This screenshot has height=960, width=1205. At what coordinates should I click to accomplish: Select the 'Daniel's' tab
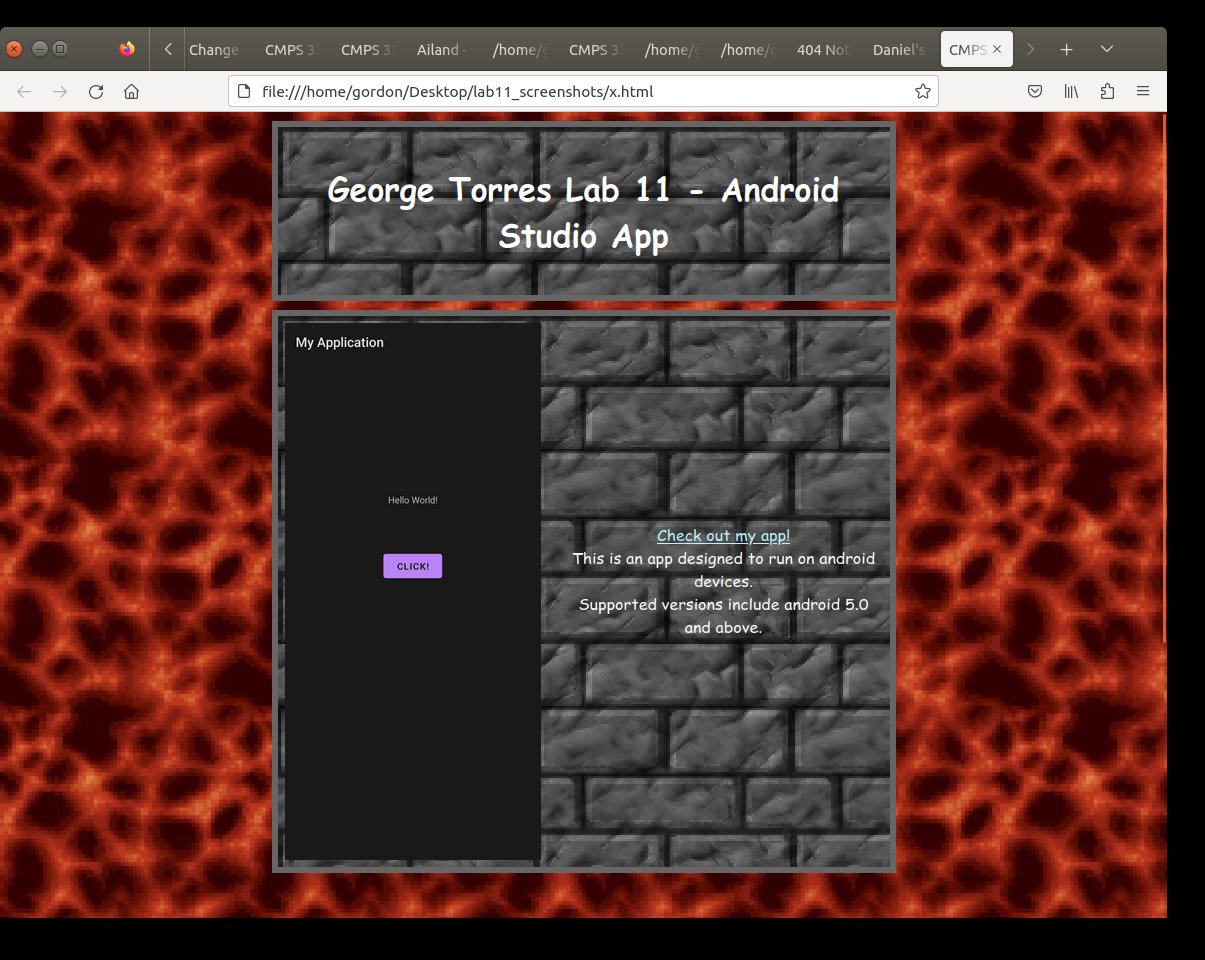point(899,49)
